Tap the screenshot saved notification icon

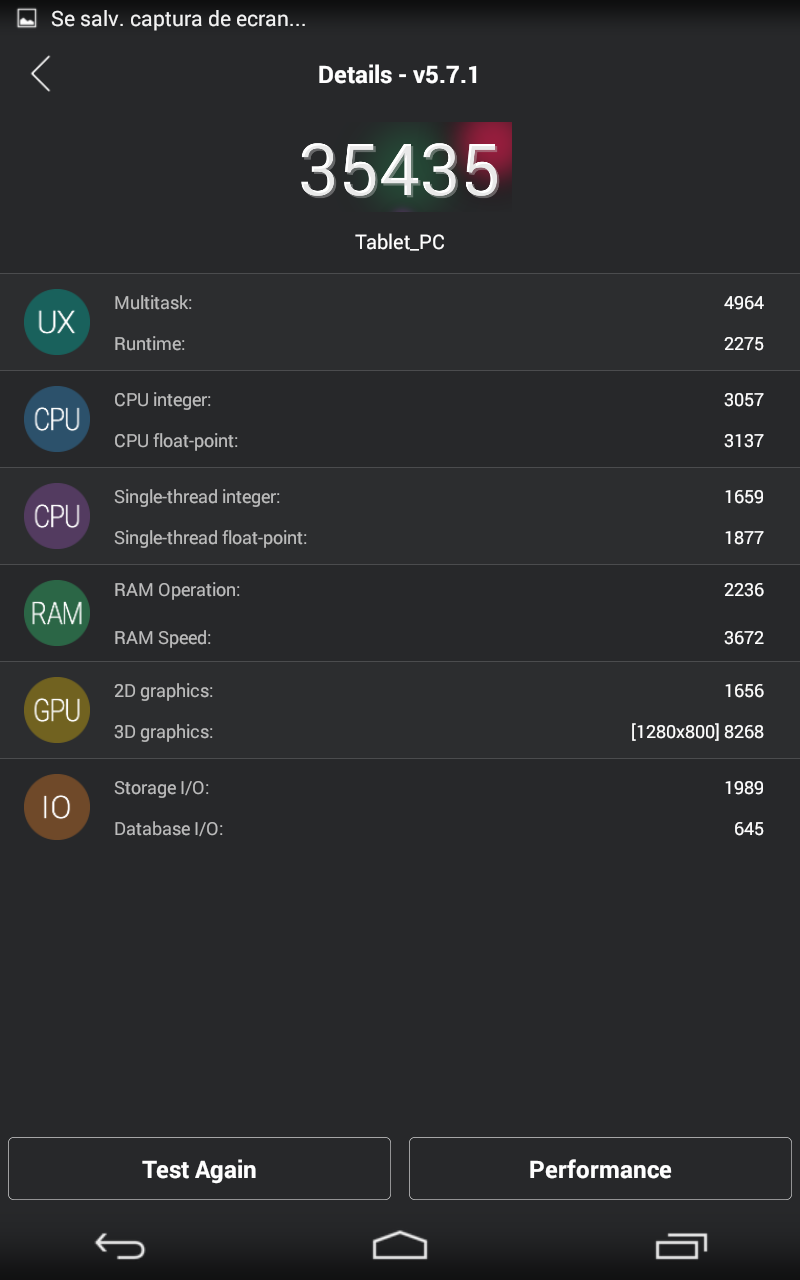point(27,18)
